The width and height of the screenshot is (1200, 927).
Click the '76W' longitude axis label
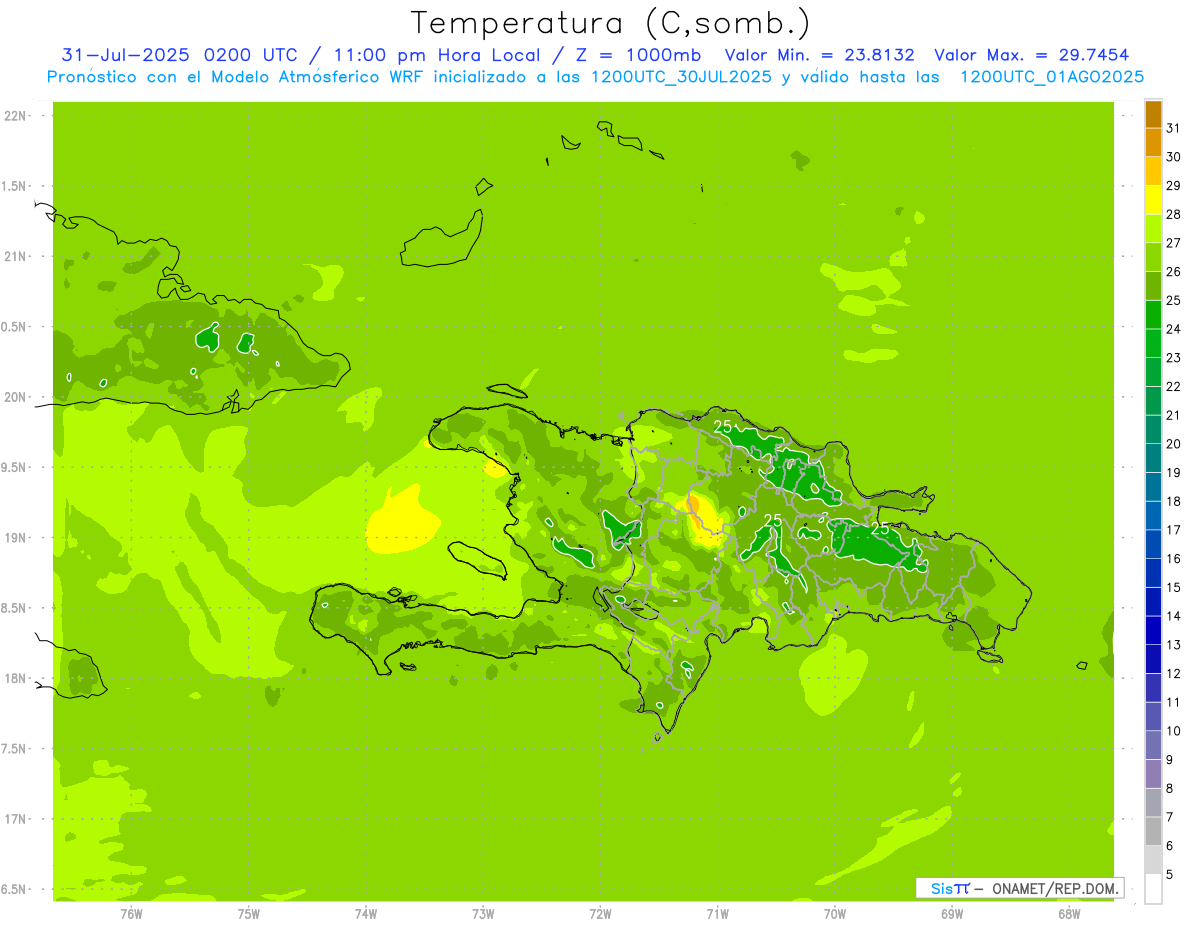click(x=131, y=913)
